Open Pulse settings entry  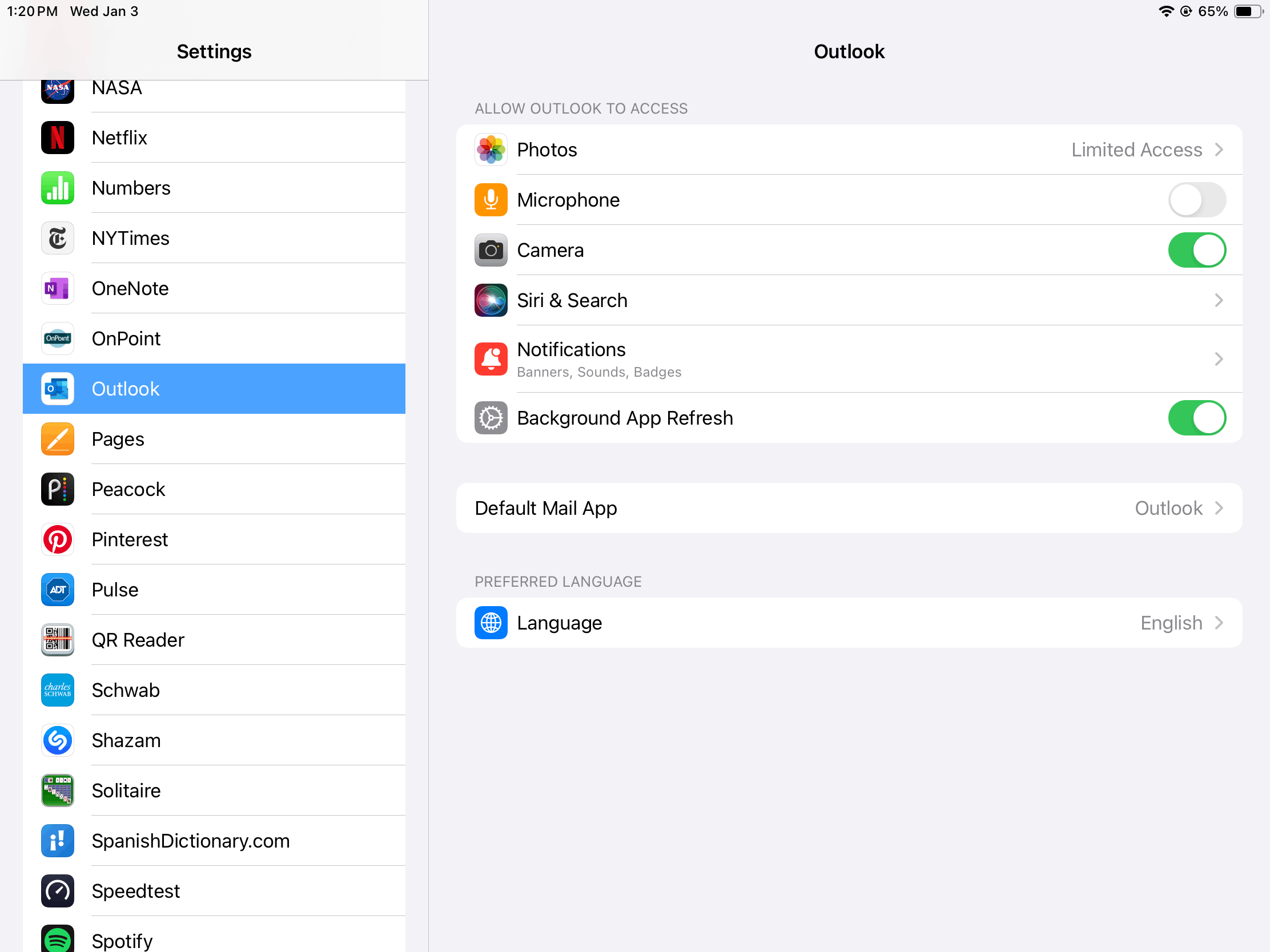click(214, 590)
